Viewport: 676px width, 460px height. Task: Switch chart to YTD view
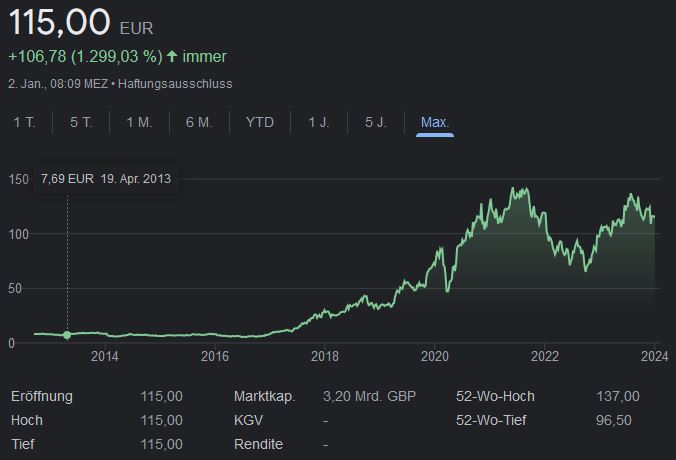point(260,122)
